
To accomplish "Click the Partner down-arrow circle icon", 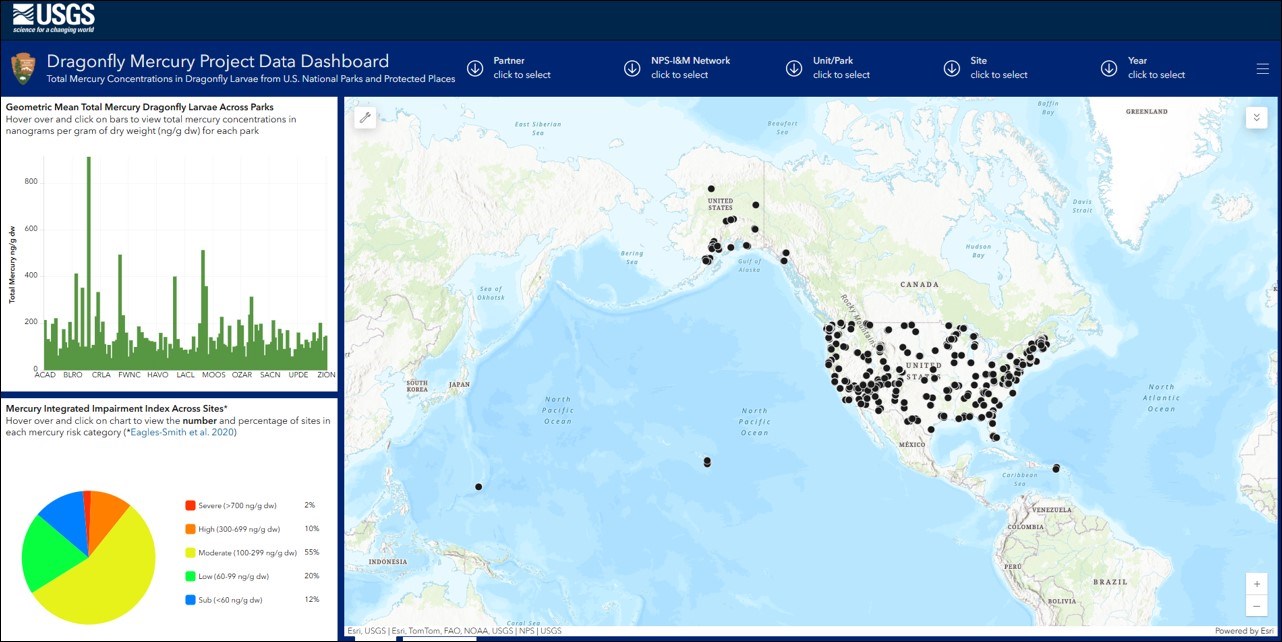I will pos(475,68).
